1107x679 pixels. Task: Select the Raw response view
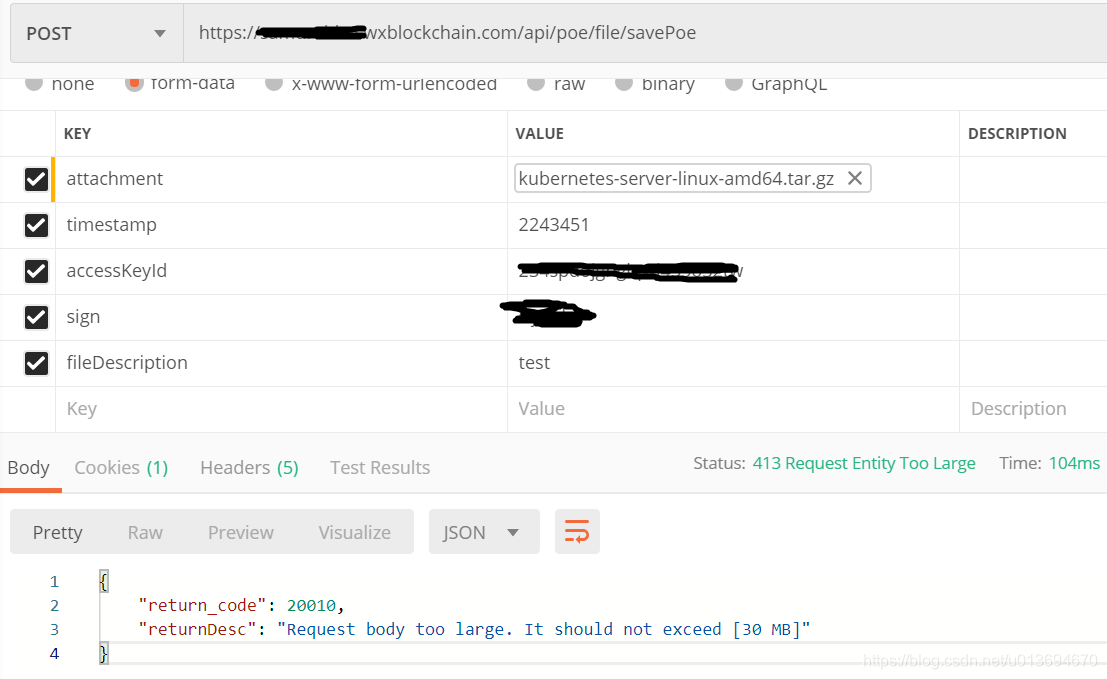144,531
